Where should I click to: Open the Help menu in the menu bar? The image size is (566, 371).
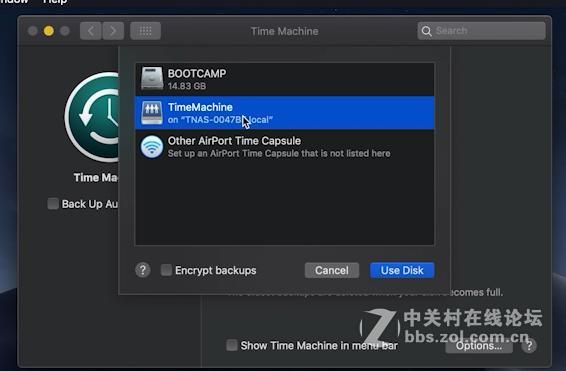click(x=55, y=2)
